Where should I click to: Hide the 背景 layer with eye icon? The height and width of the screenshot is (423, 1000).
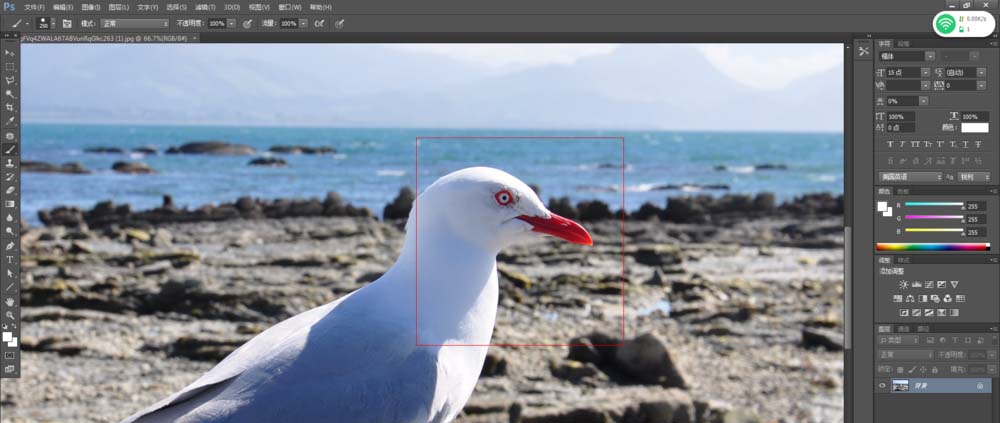point(883,385)
